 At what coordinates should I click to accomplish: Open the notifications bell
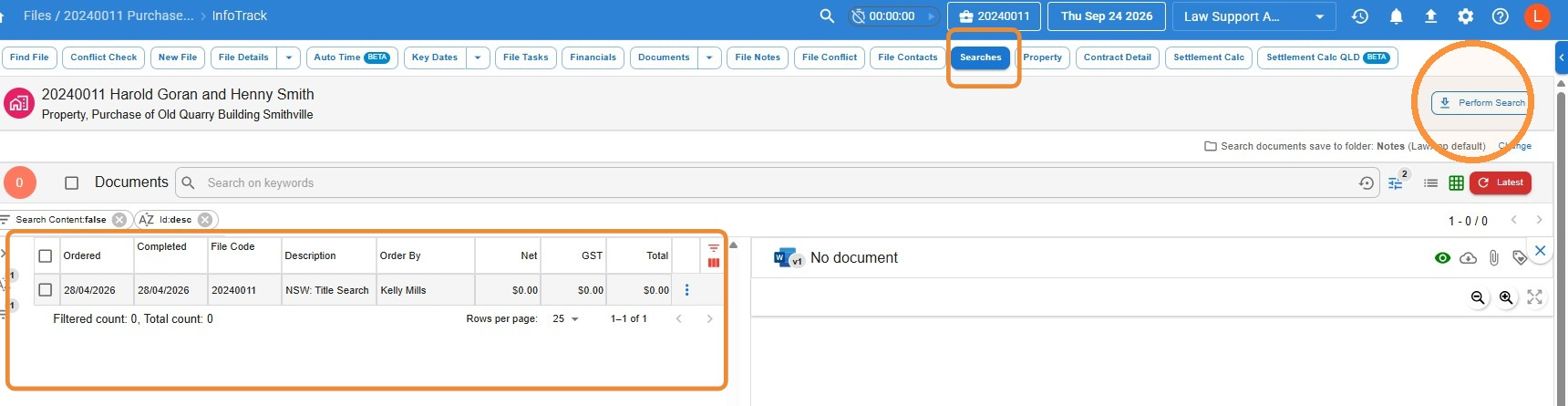click(x=1396, y=16)
